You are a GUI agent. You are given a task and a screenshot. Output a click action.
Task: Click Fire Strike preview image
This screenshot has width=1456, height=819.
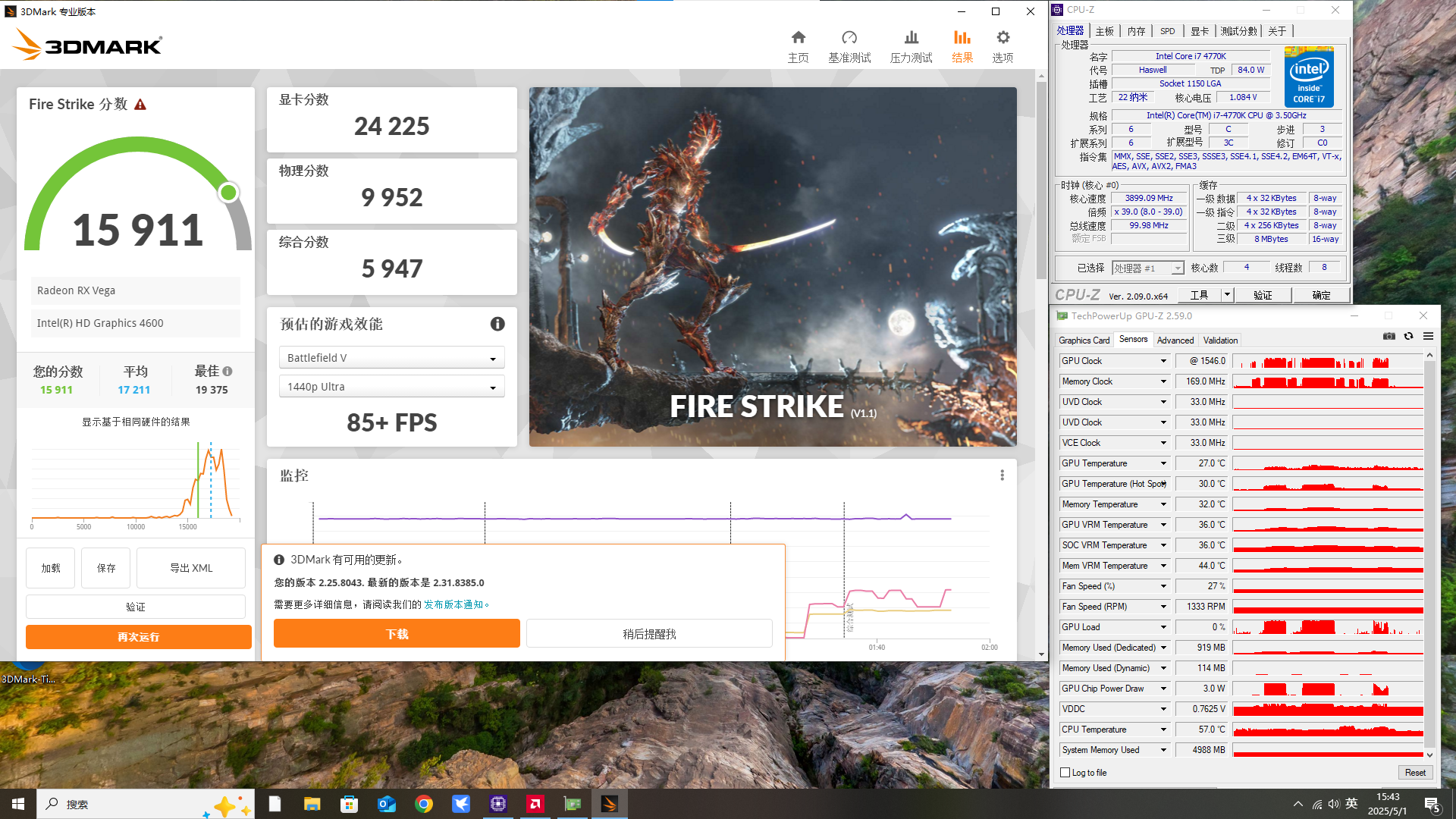773,266
